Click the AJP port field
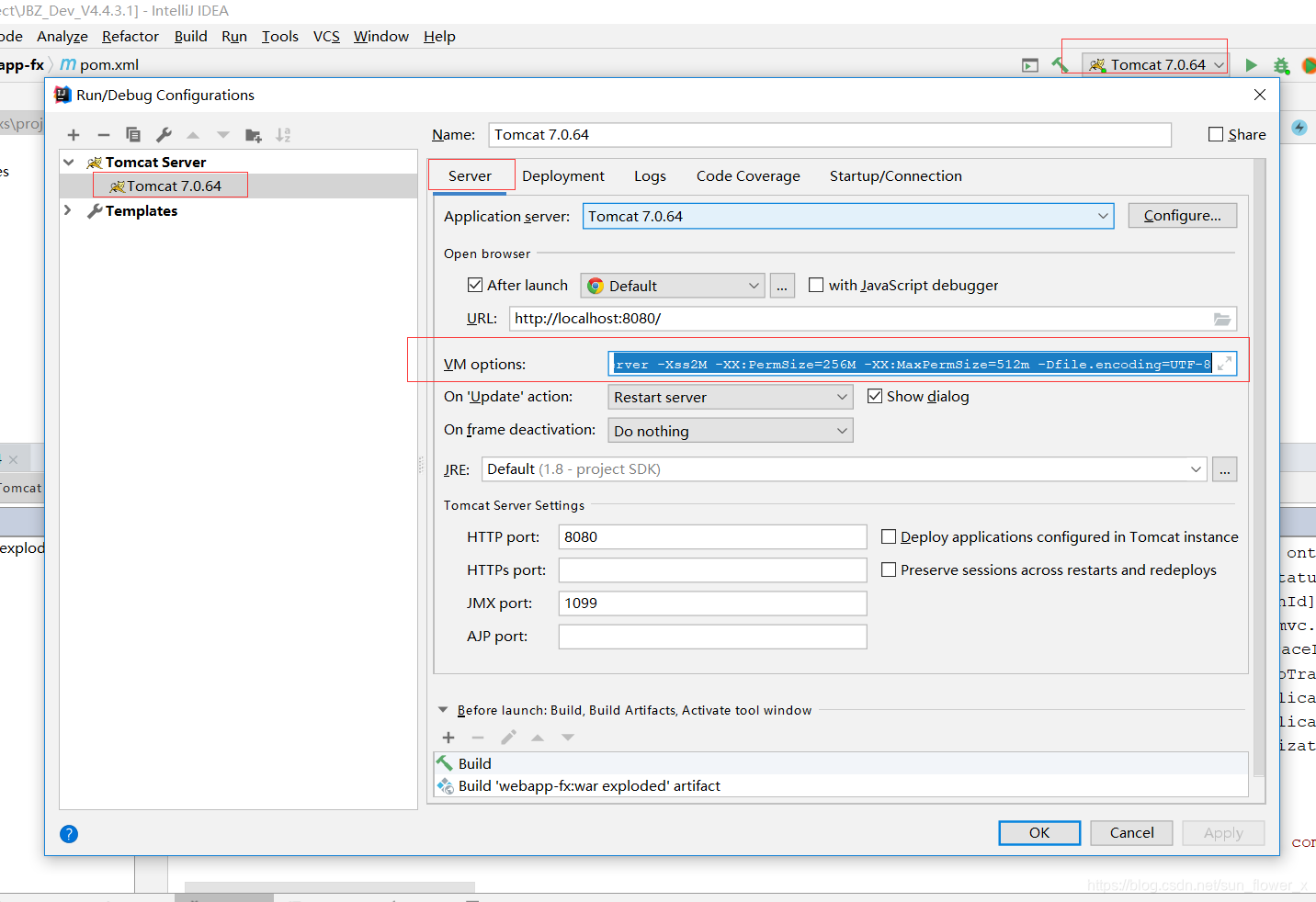 coord(712,637)
